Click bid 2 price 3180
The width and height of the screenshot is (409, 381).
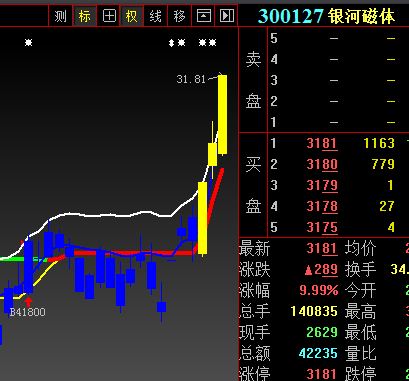[x=322, y=164]
